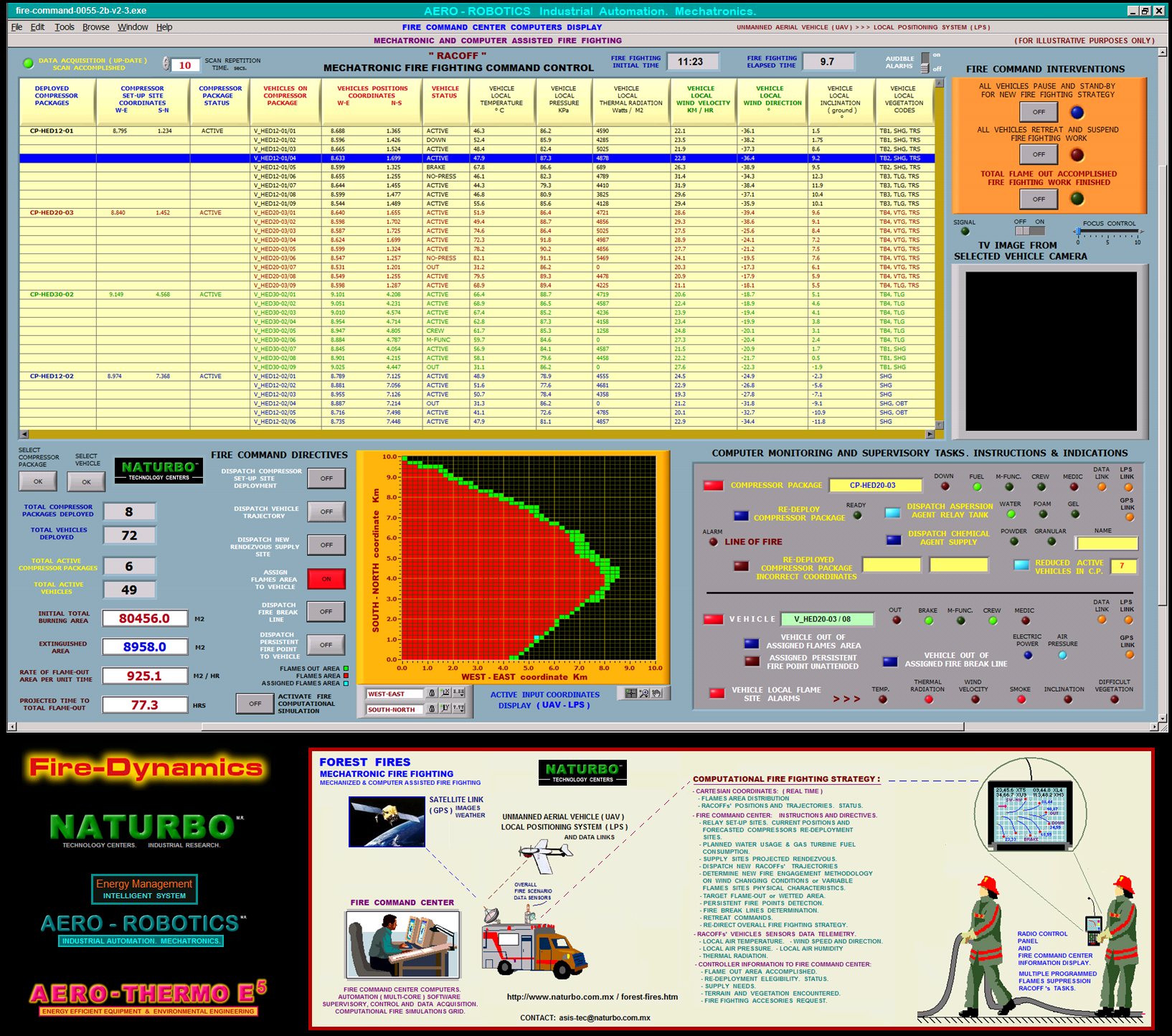Viewport: 1172px width, 1036px height.
Task: Toggle Dispatch New Rendezvous Supply Site button
Action: [326, 545]
